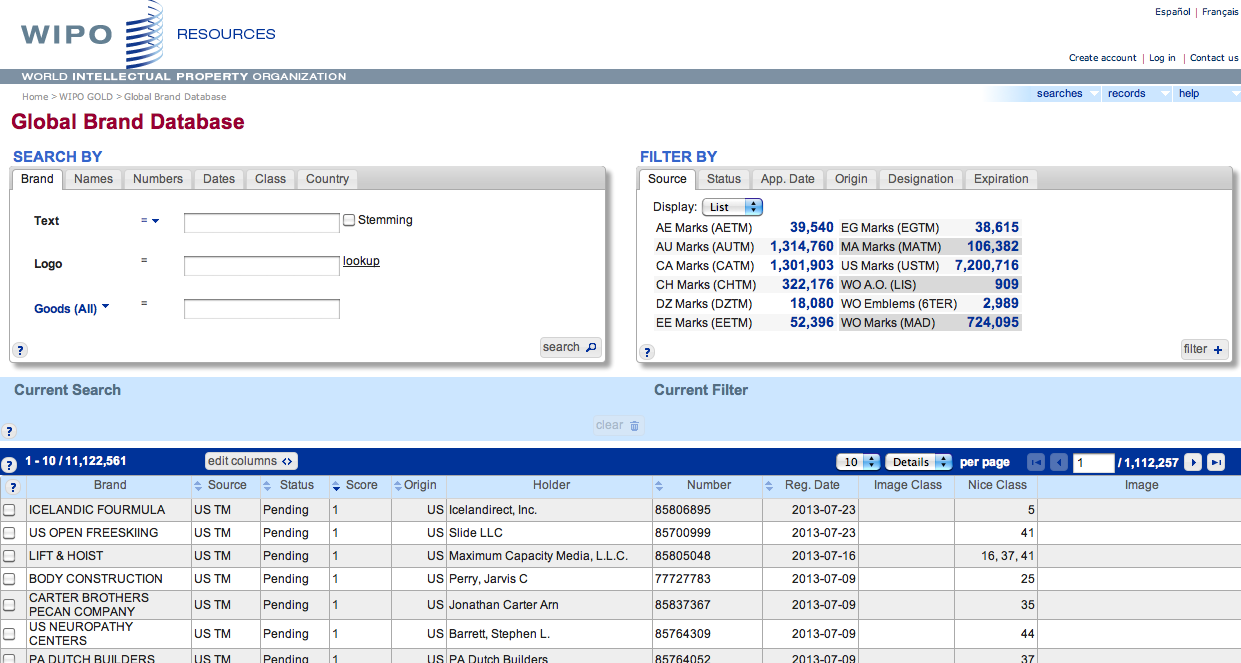Open the Origin filter tab

(x=851, y=179)
